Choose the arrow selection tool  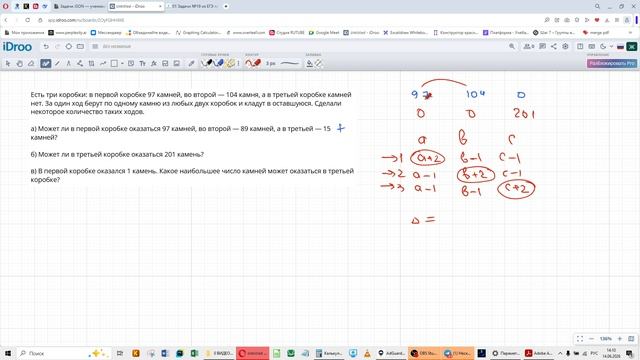pos(8,63)
